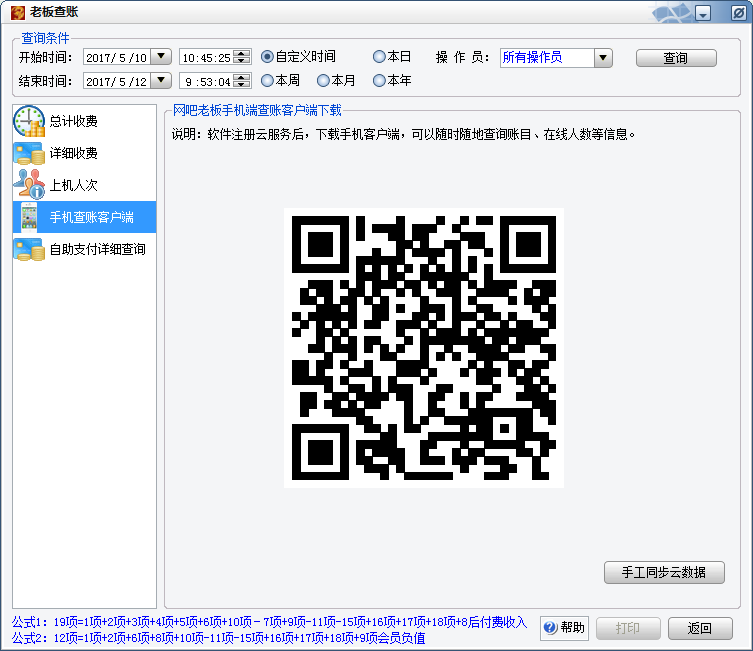Click the 网吧老板手机端查账客户端下载 heading
This screenshot has height=651, width=753.
point(257,110)
